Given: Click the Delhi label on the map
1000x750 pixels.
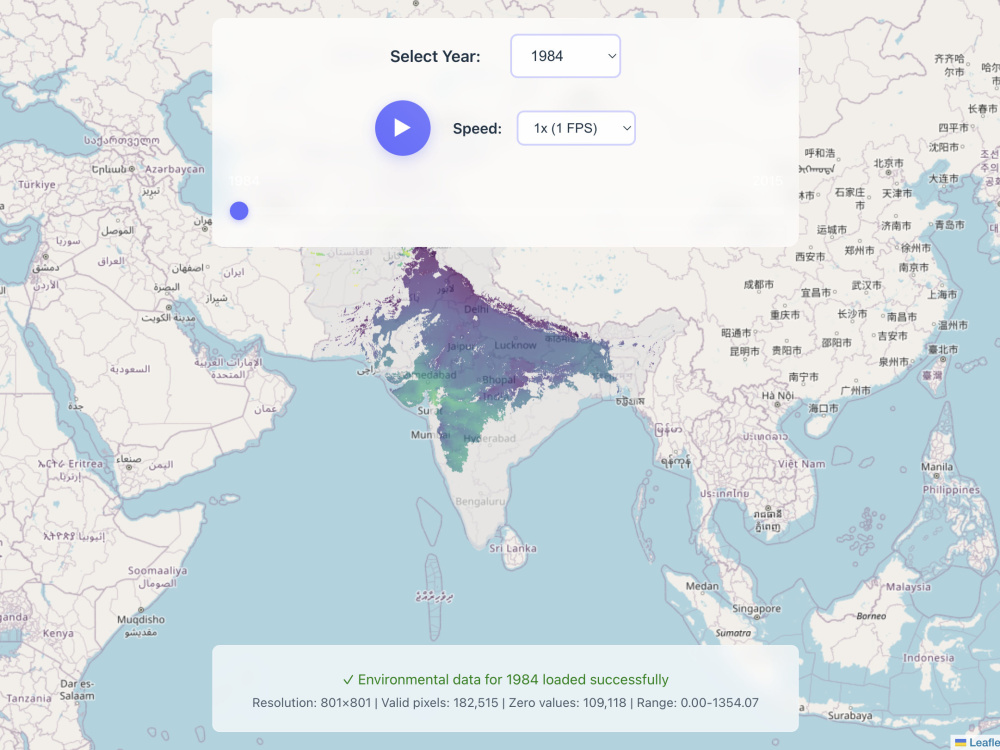Looking at the screenshot, I should [476, 309].
